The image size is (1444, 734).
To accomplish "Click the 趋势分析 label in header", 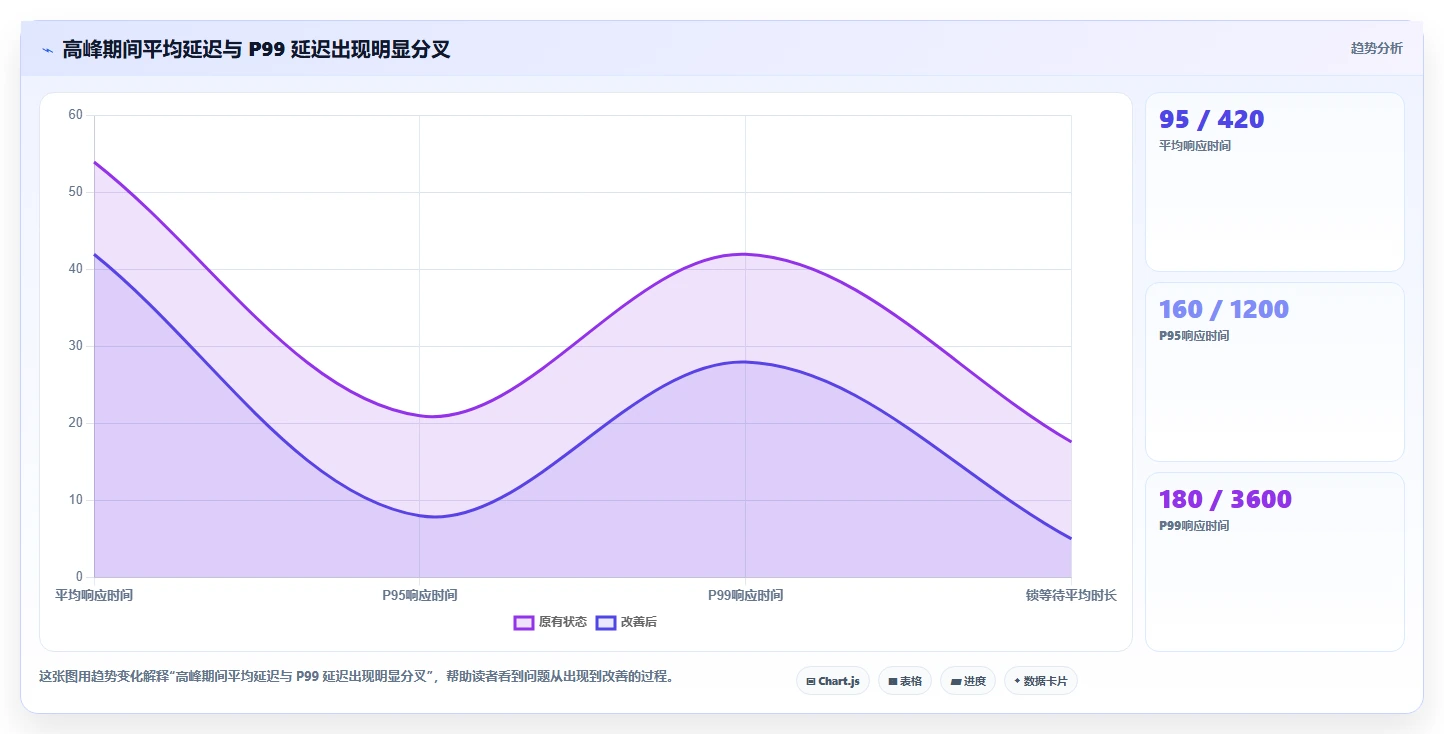I will tap(1376, 48).
